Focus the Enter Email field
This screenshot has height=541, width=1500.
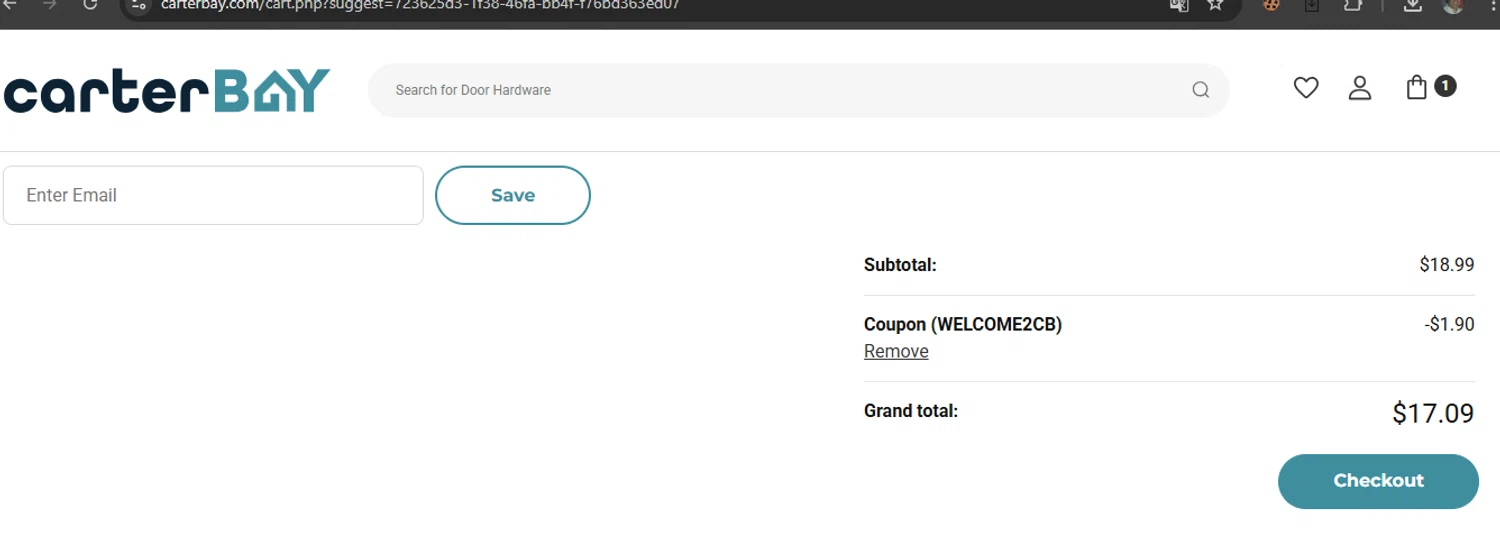(213, 195)
